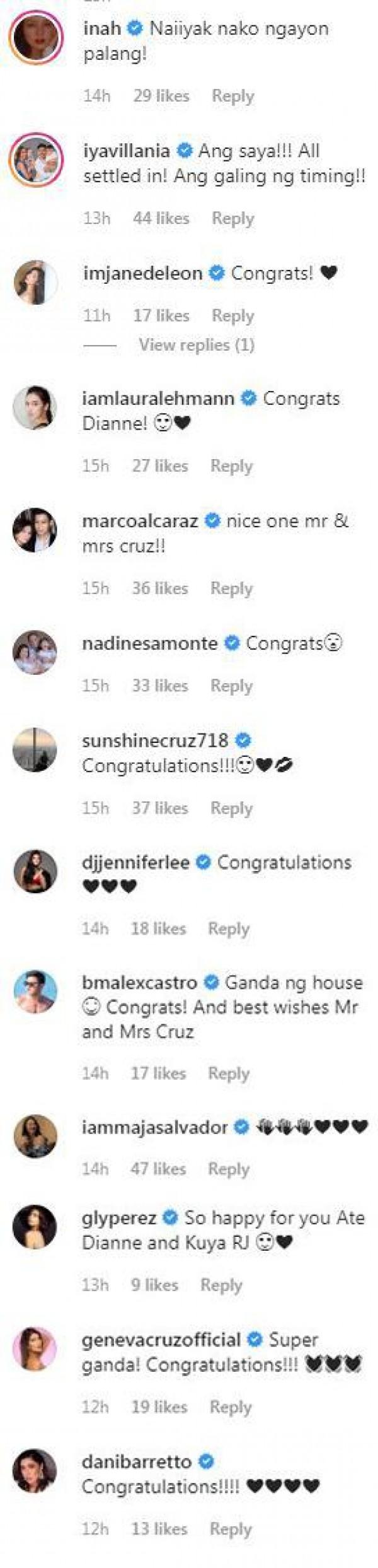Open bmalexcastro's profile picture
The width and height of the screenshot is (378, 1568).
coord(35,991)
